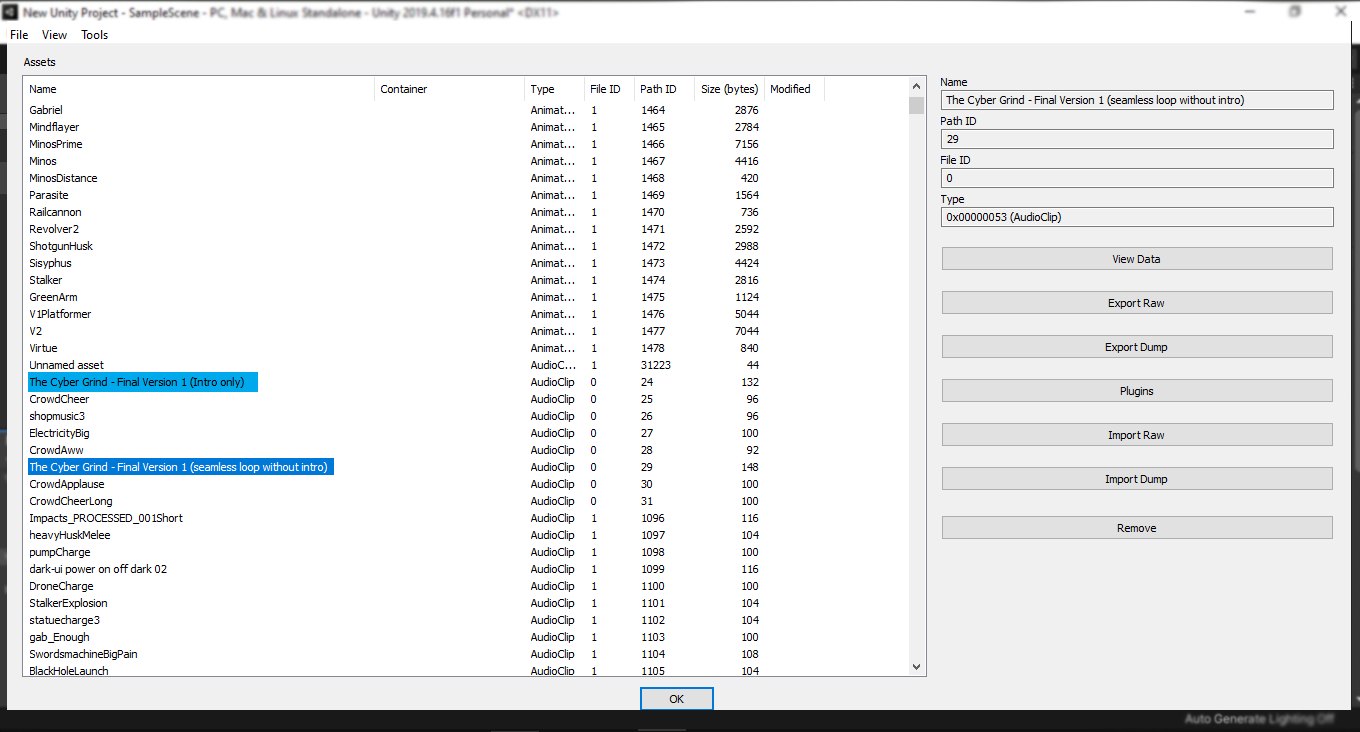Open the Plugins dialog button
The image size is (1360, 732).
[1137, 391]
